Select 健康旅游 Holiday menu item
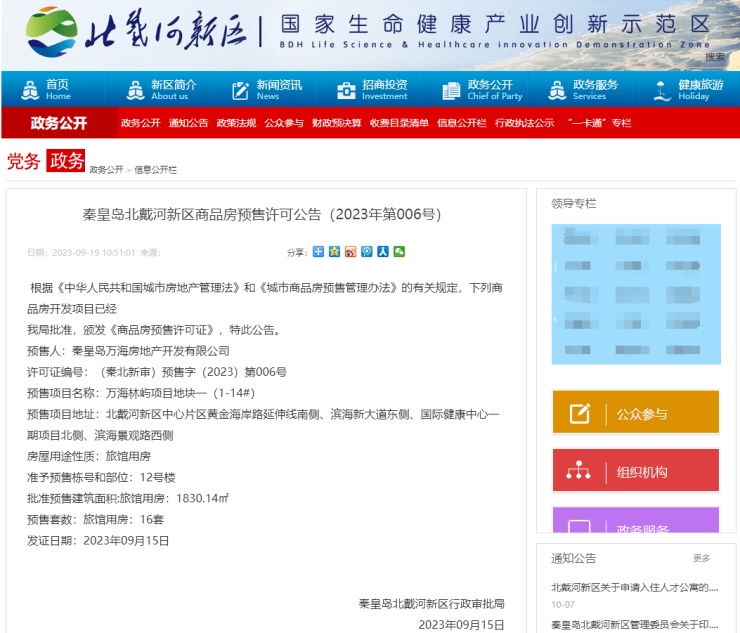The width and height of the screenshot is (740, 633). pos(688,90)
